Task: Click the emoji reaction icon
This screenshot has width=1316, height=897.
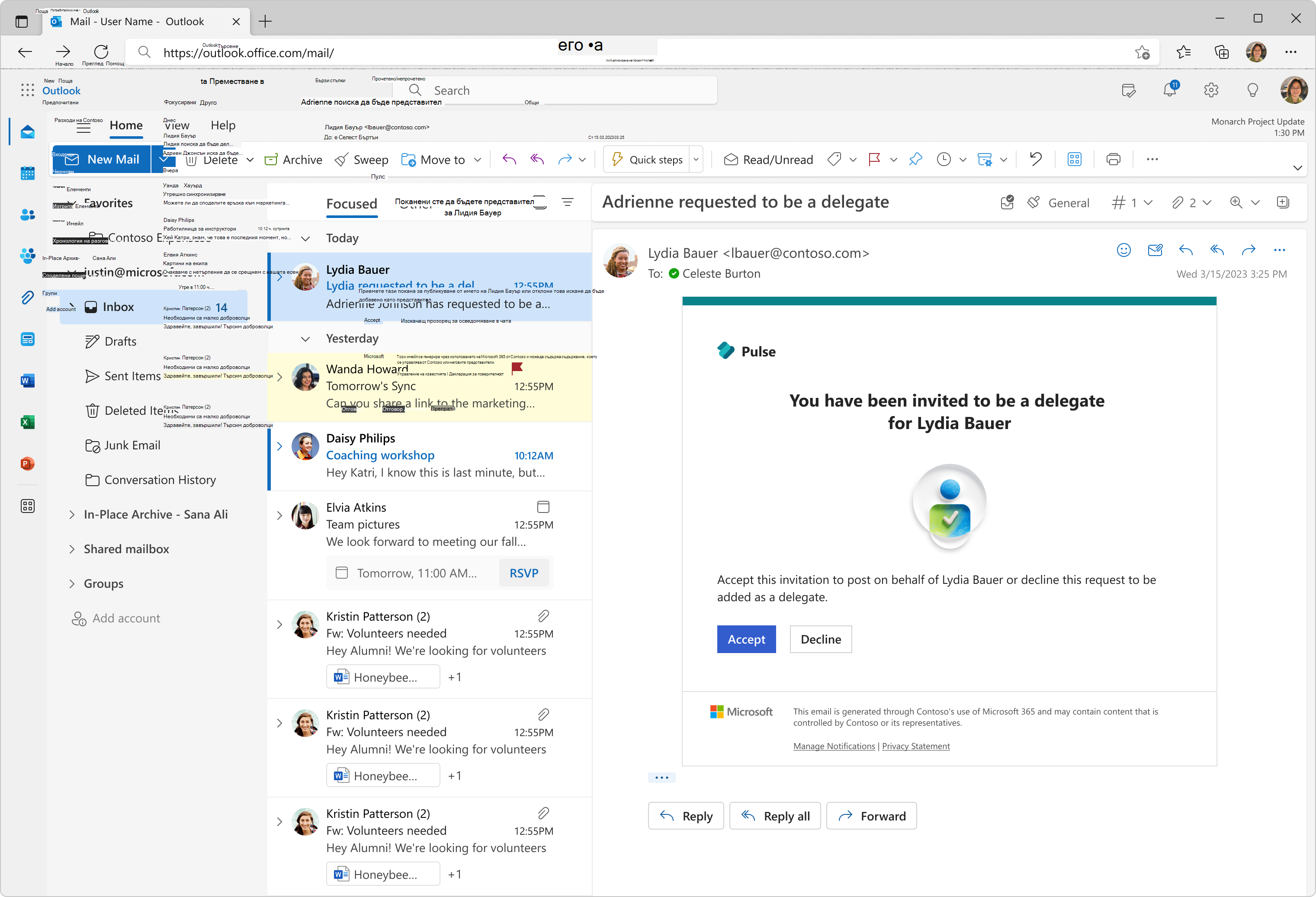Action: point(1123,250)
